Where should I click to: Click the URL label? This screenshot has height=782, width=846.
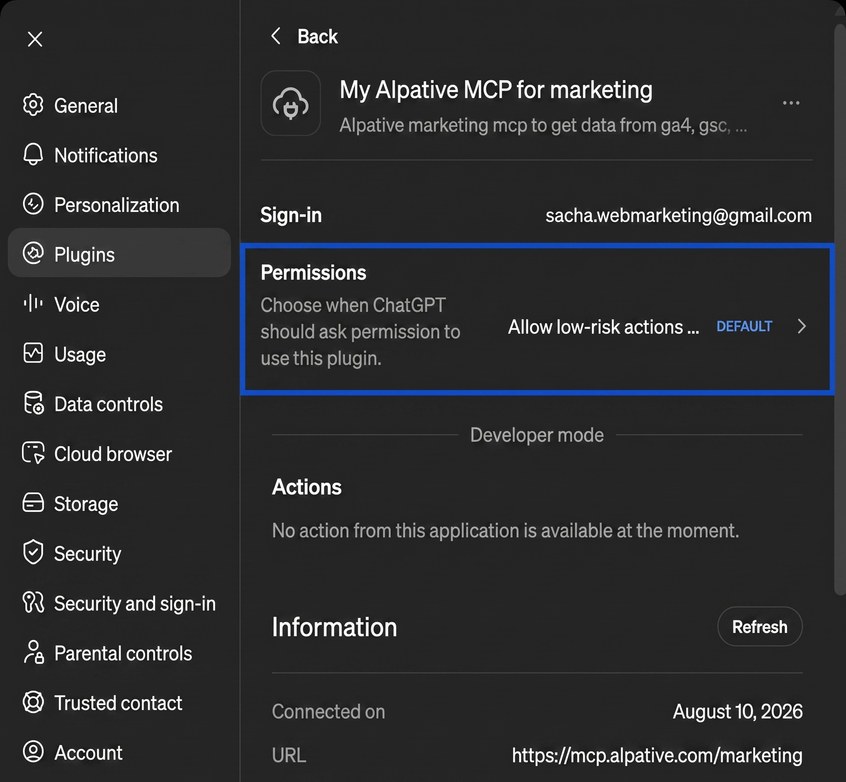(x=289, y=755)
